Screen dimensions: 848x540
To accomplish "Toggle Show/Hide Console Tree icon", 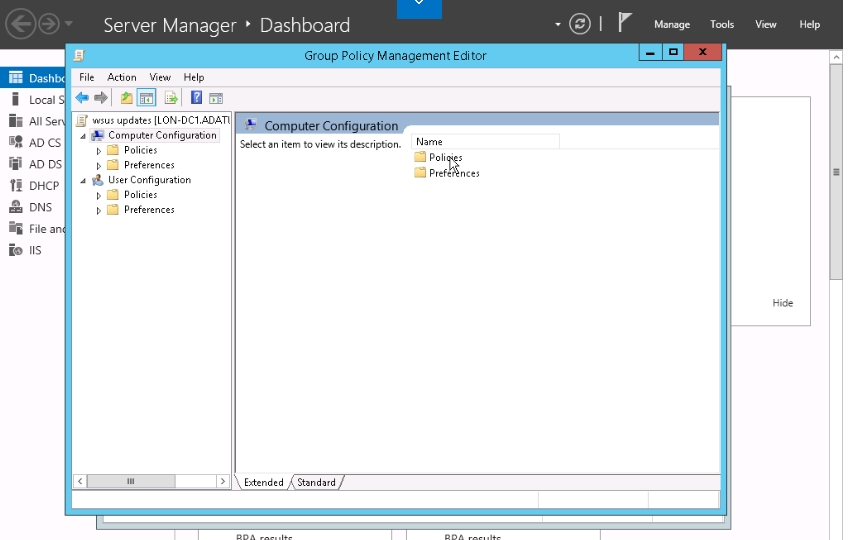I will tap(147, 98).
